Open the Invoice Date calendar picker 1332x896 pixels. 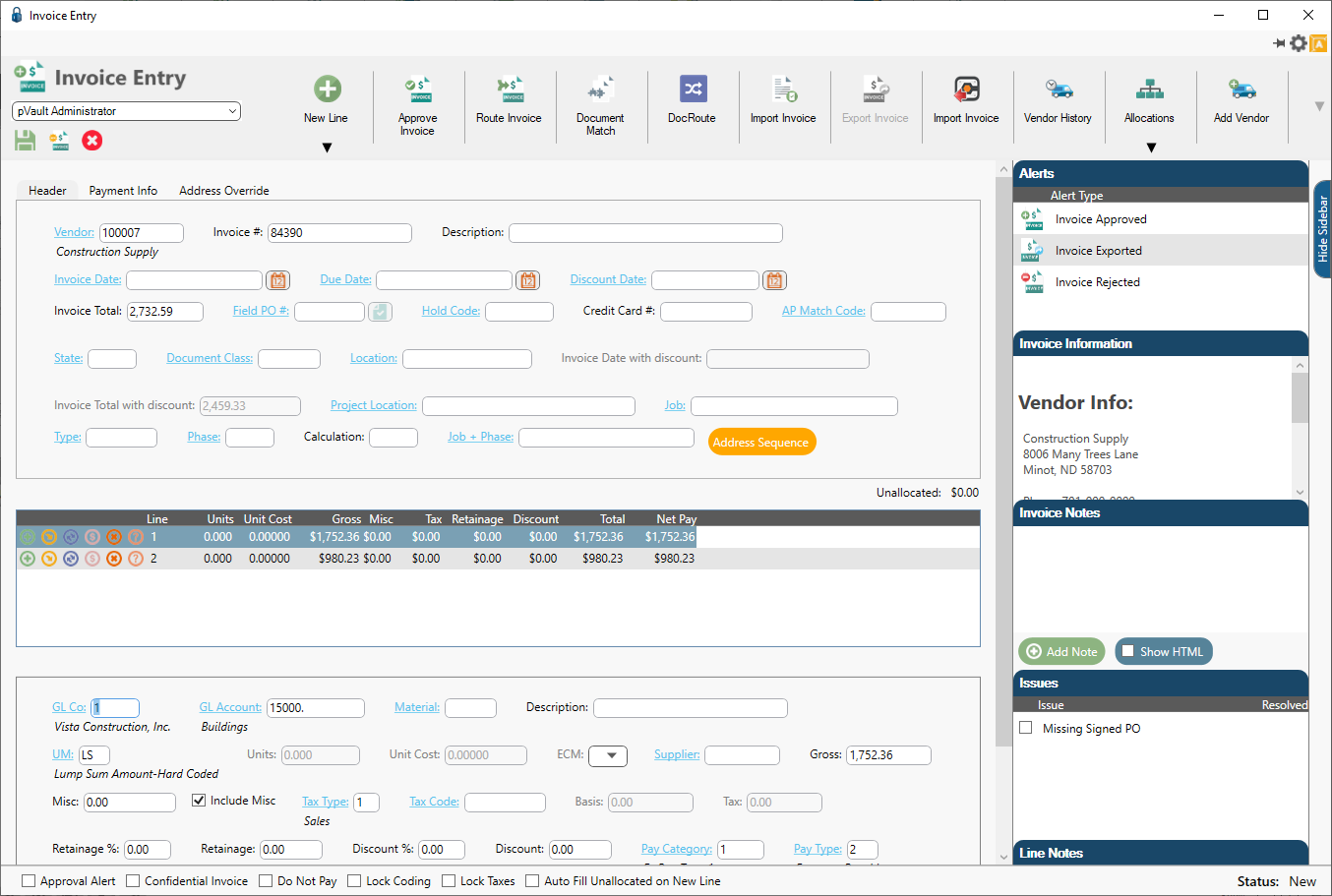coord(277,280)
